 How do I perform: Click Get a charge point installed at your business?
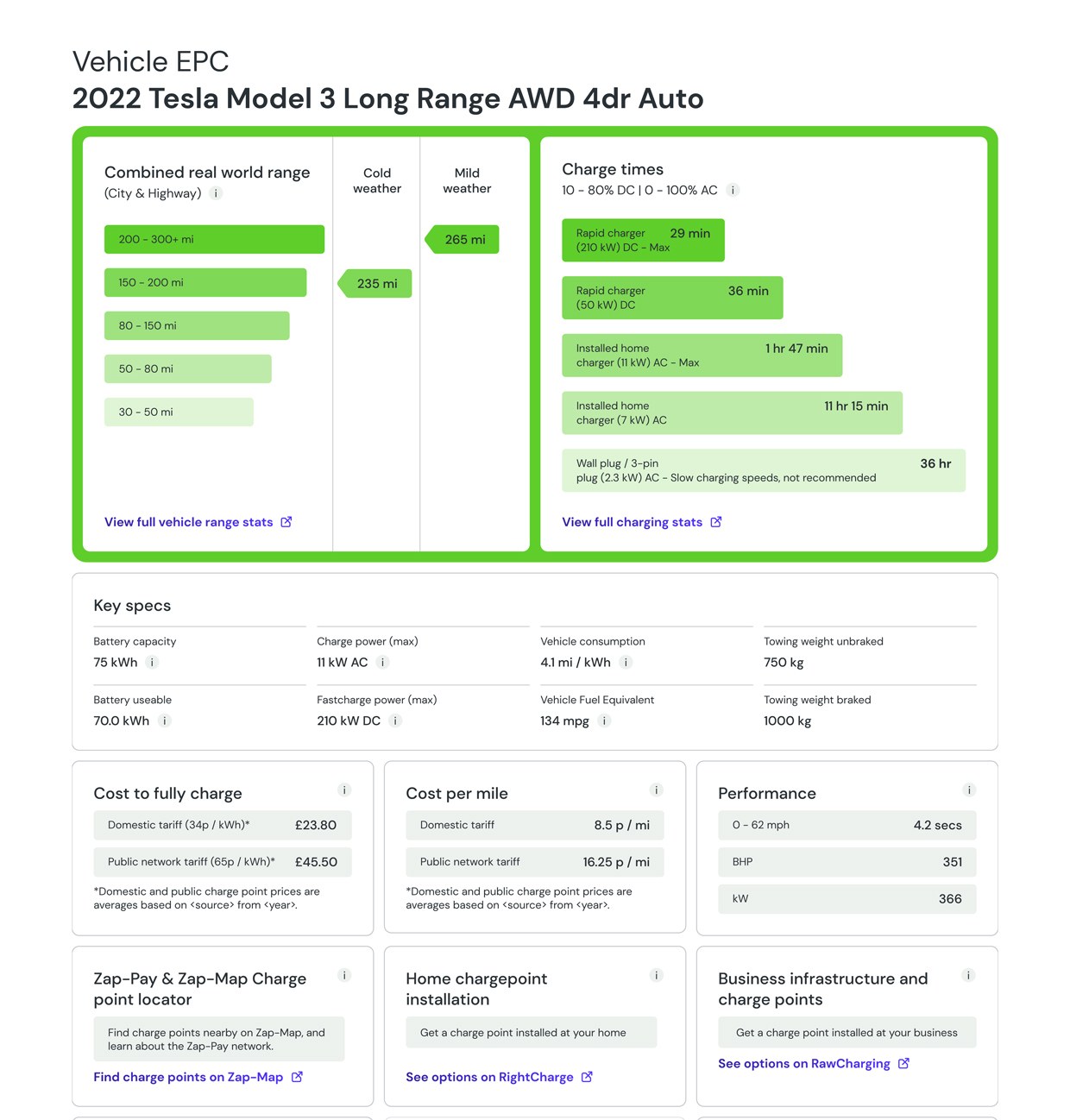(x=847, y=1032)
